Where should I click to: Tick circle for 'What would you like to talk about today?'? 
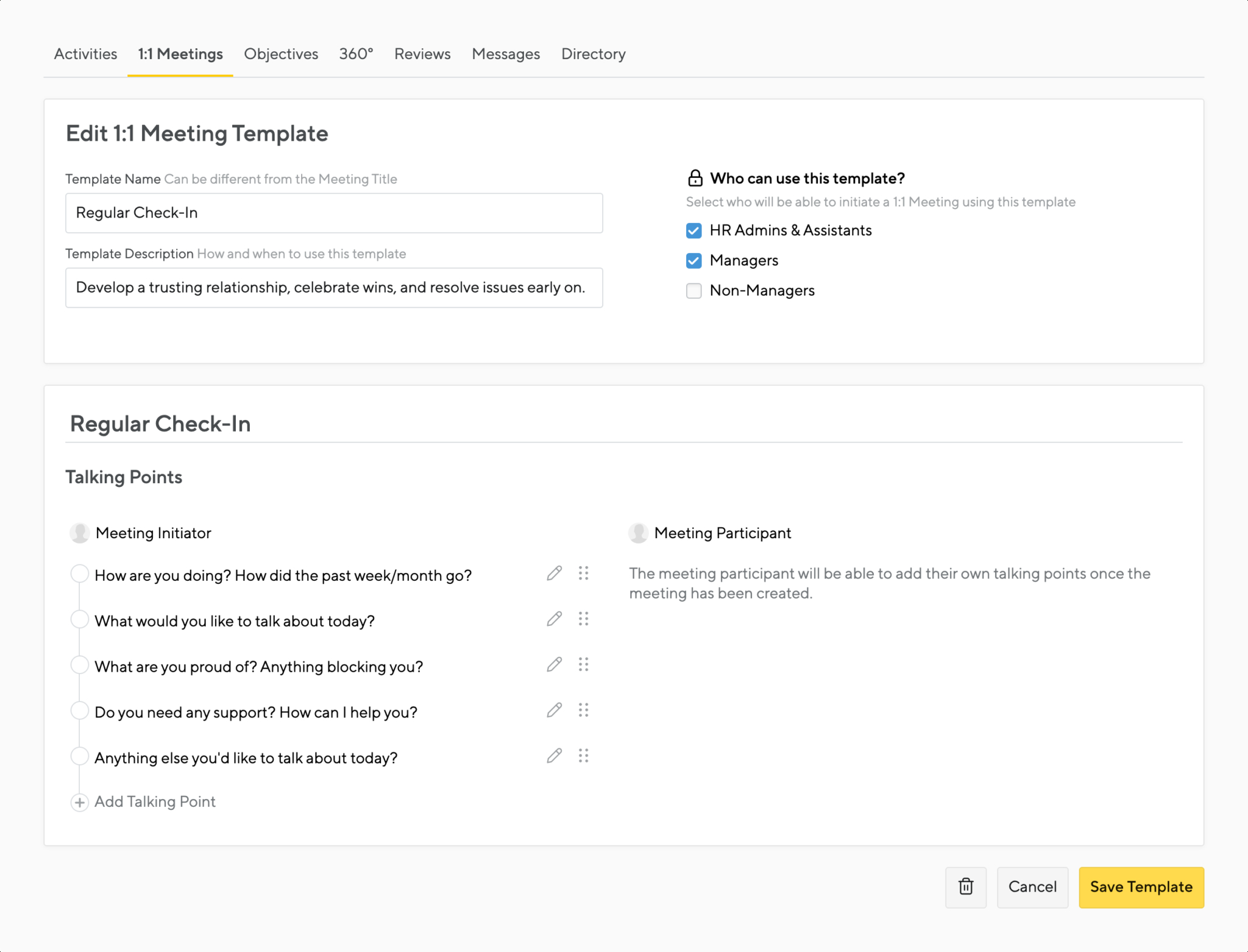pyautogui.click(x=80, y=619)
